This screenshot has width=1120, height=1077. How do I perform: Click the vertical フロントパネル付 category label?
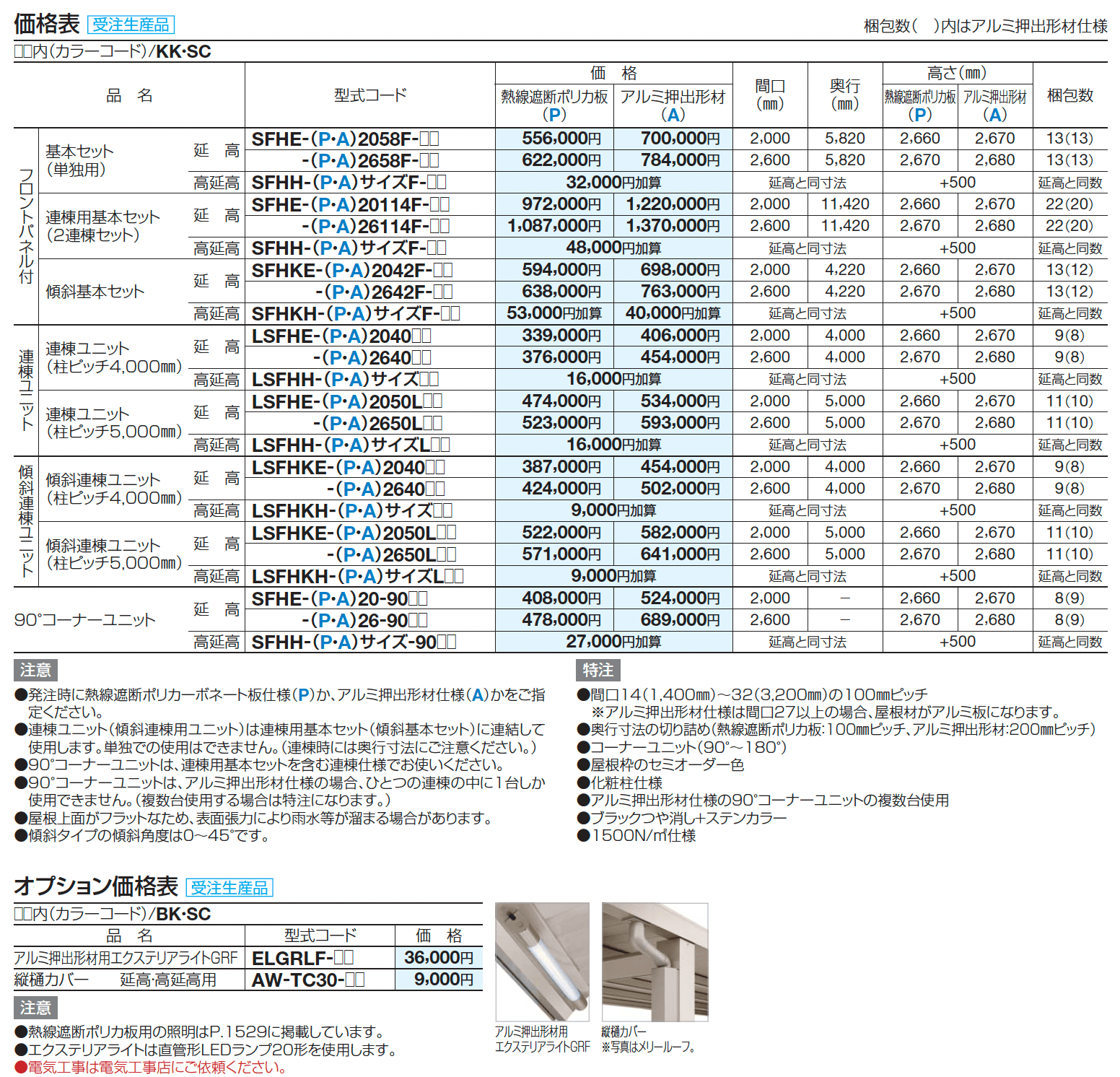click(26, 226)
